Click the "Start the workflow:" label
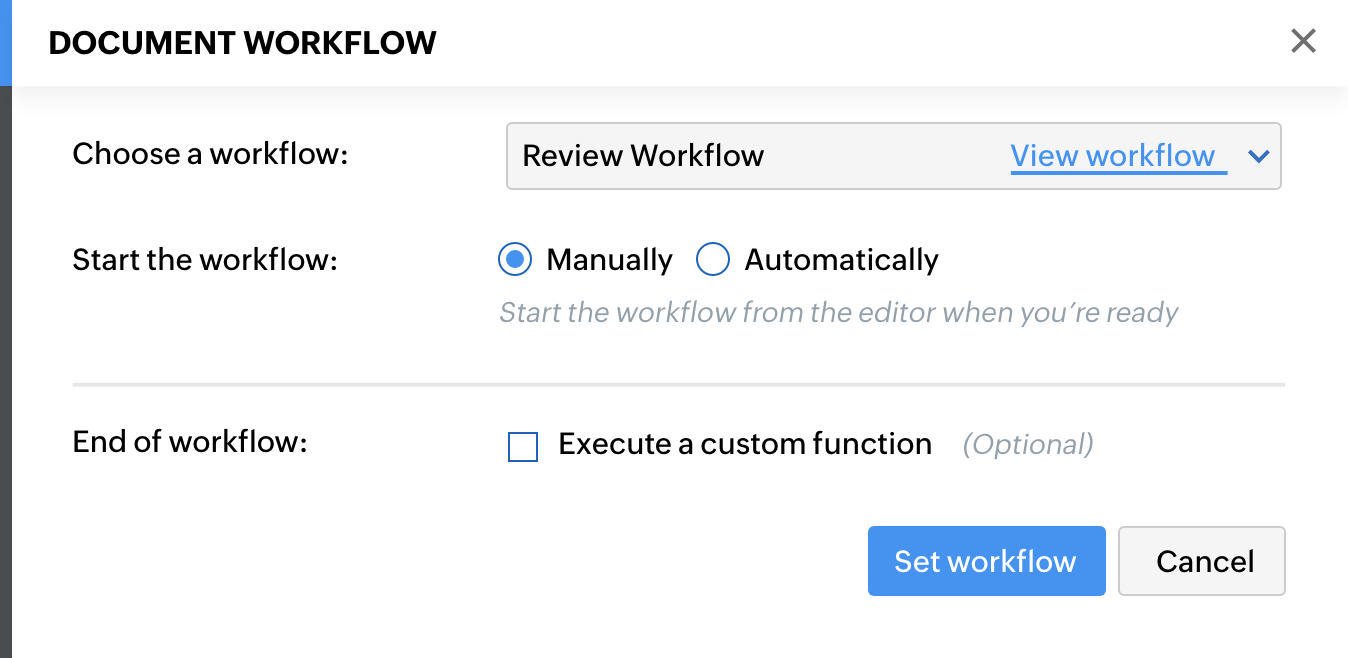 (x=205, y=260)
